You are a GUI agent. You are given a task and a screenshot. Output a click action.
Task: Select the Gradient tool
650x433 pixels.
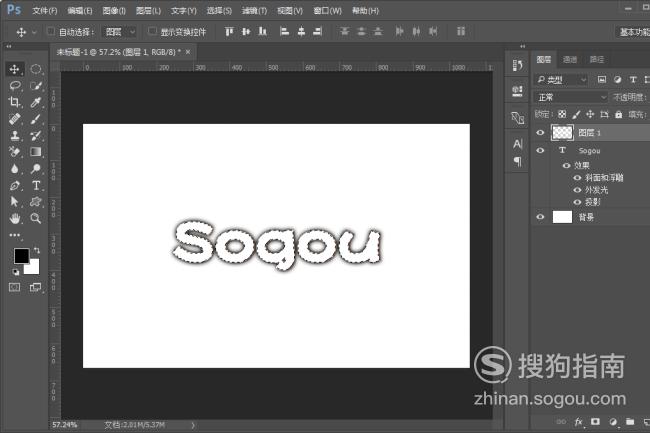(x=36, y=152)
